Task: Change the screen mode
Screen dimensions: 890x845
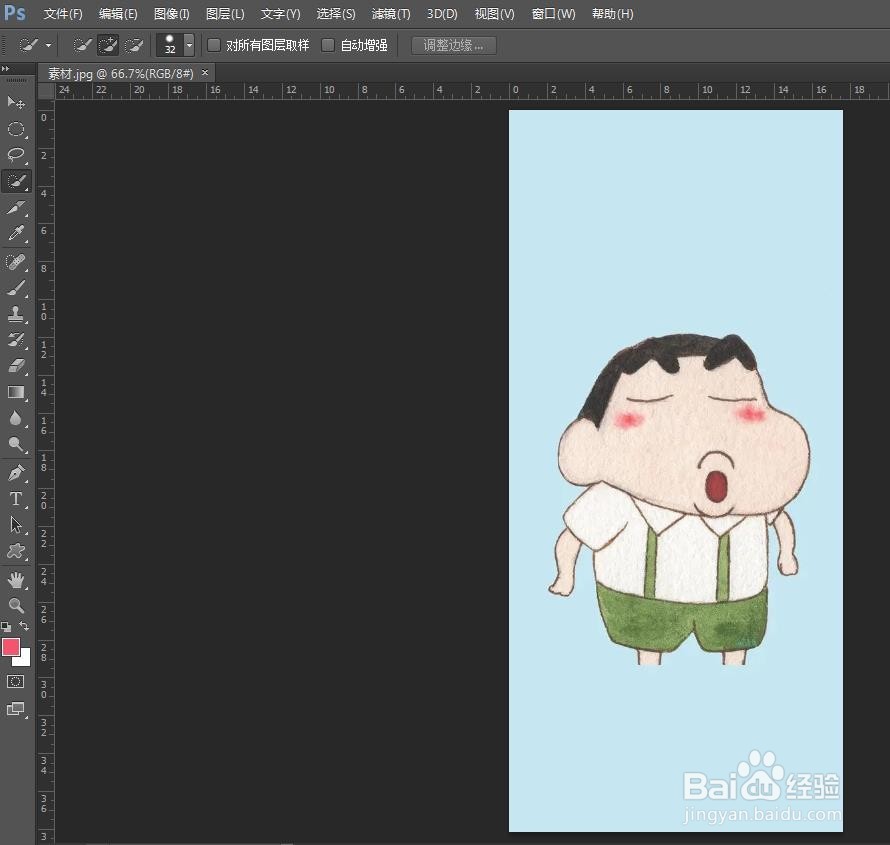Action: click(x=15, y=709)
